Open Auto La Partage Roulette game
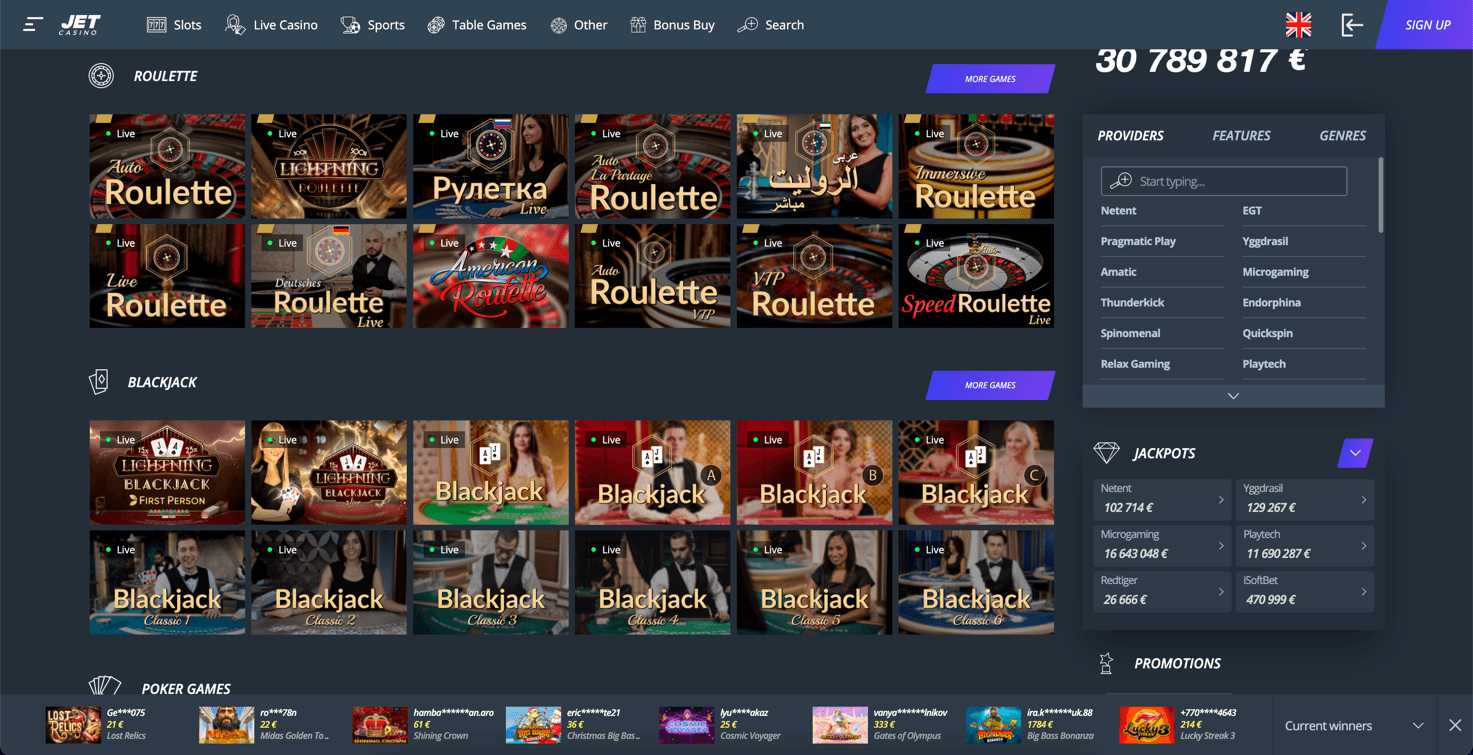Image resolution: width=1473 pixels, height=755 pixels. click(x=652, y=166)
